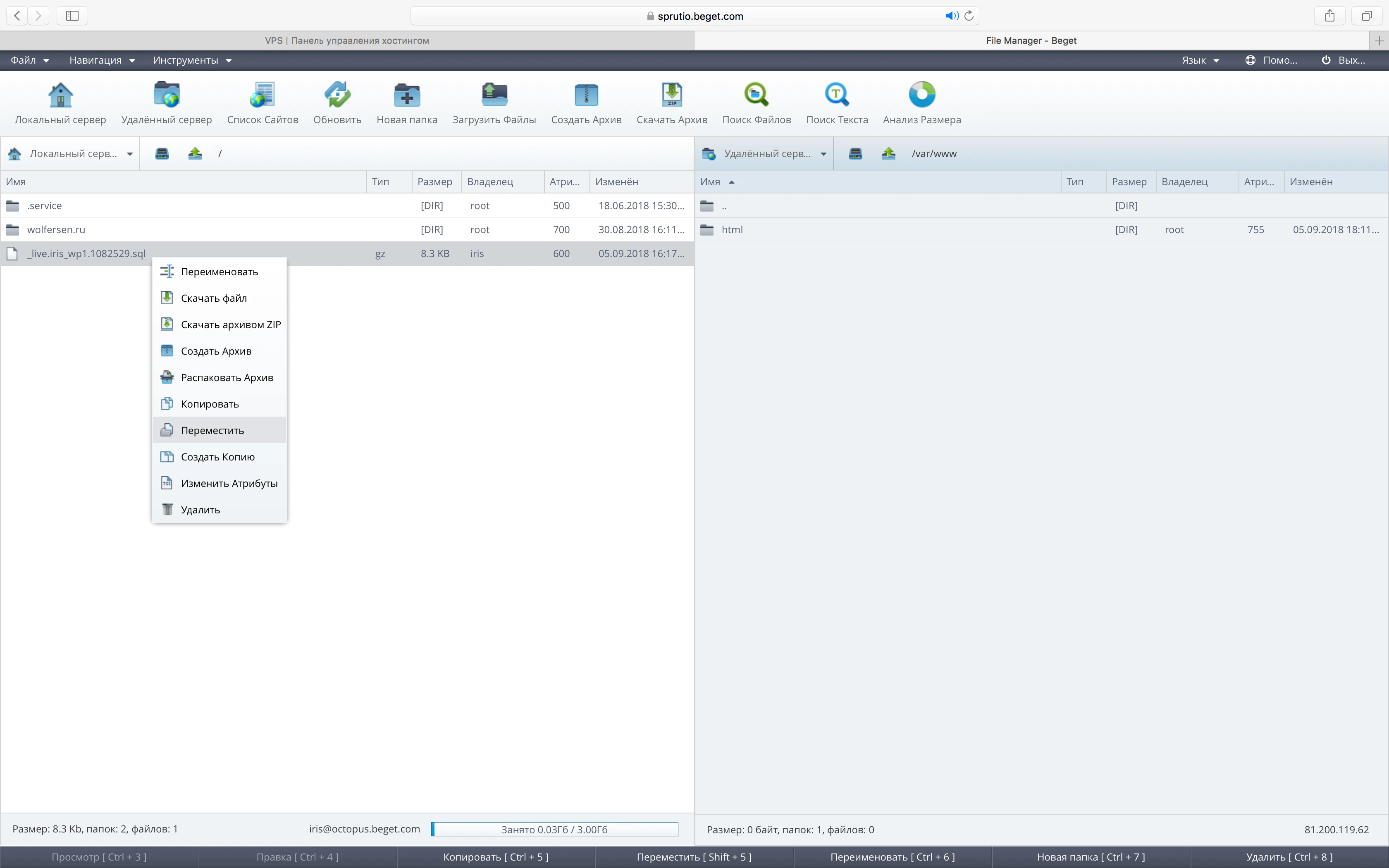Click the Local server home icon in toolbar
Screen dimensions: 1389x868
pyautogui.click(x=60, y=95)
